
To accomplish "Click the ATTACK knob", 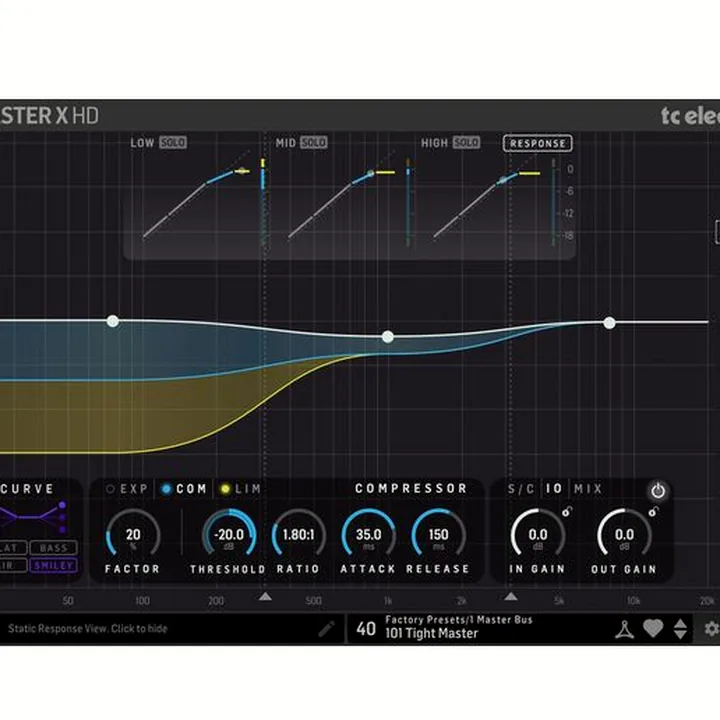I will [x=368, y=534].
